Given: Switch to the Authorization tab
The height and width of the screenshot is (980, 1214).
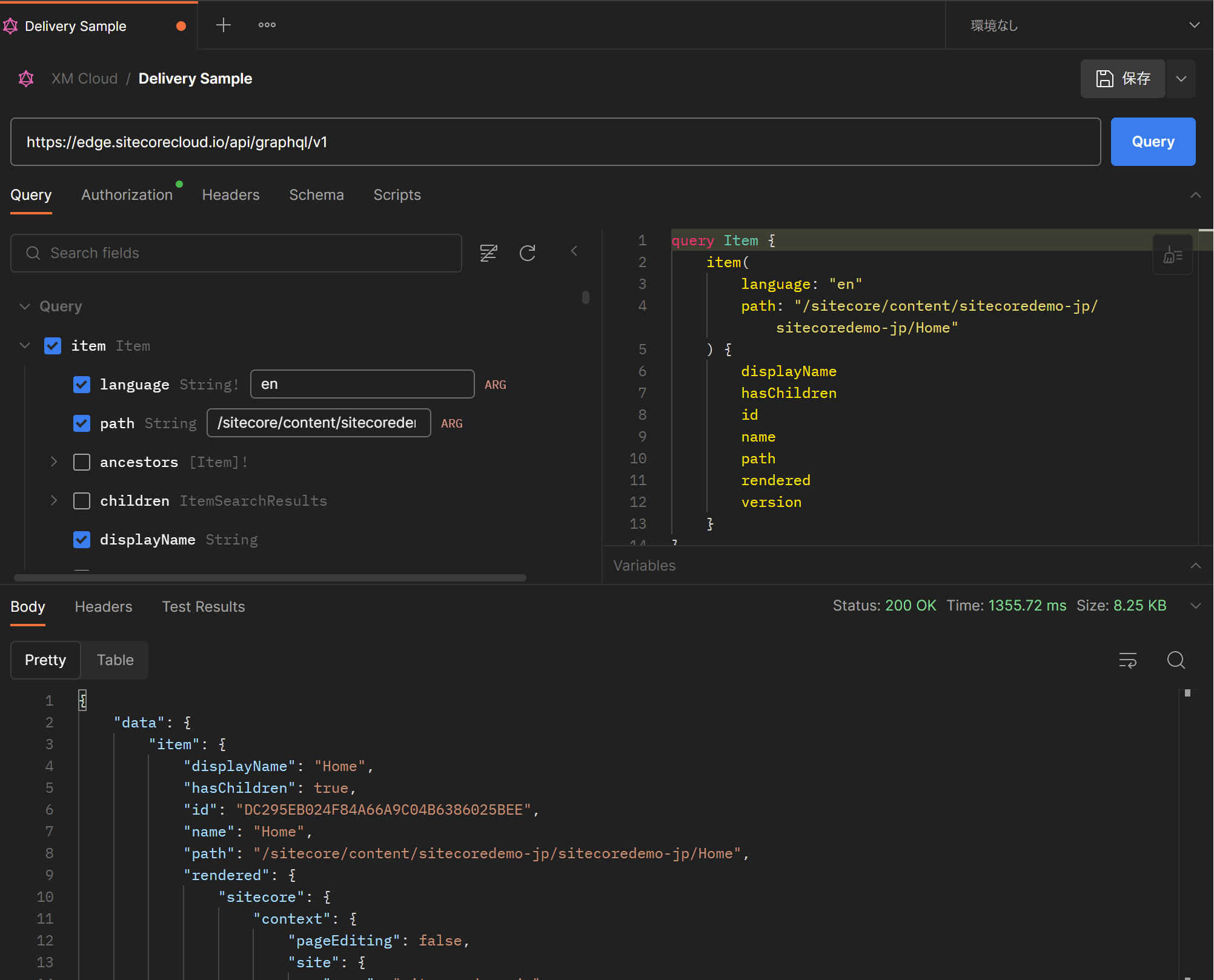Looking at the screenshot, I should tap(127, 195).
